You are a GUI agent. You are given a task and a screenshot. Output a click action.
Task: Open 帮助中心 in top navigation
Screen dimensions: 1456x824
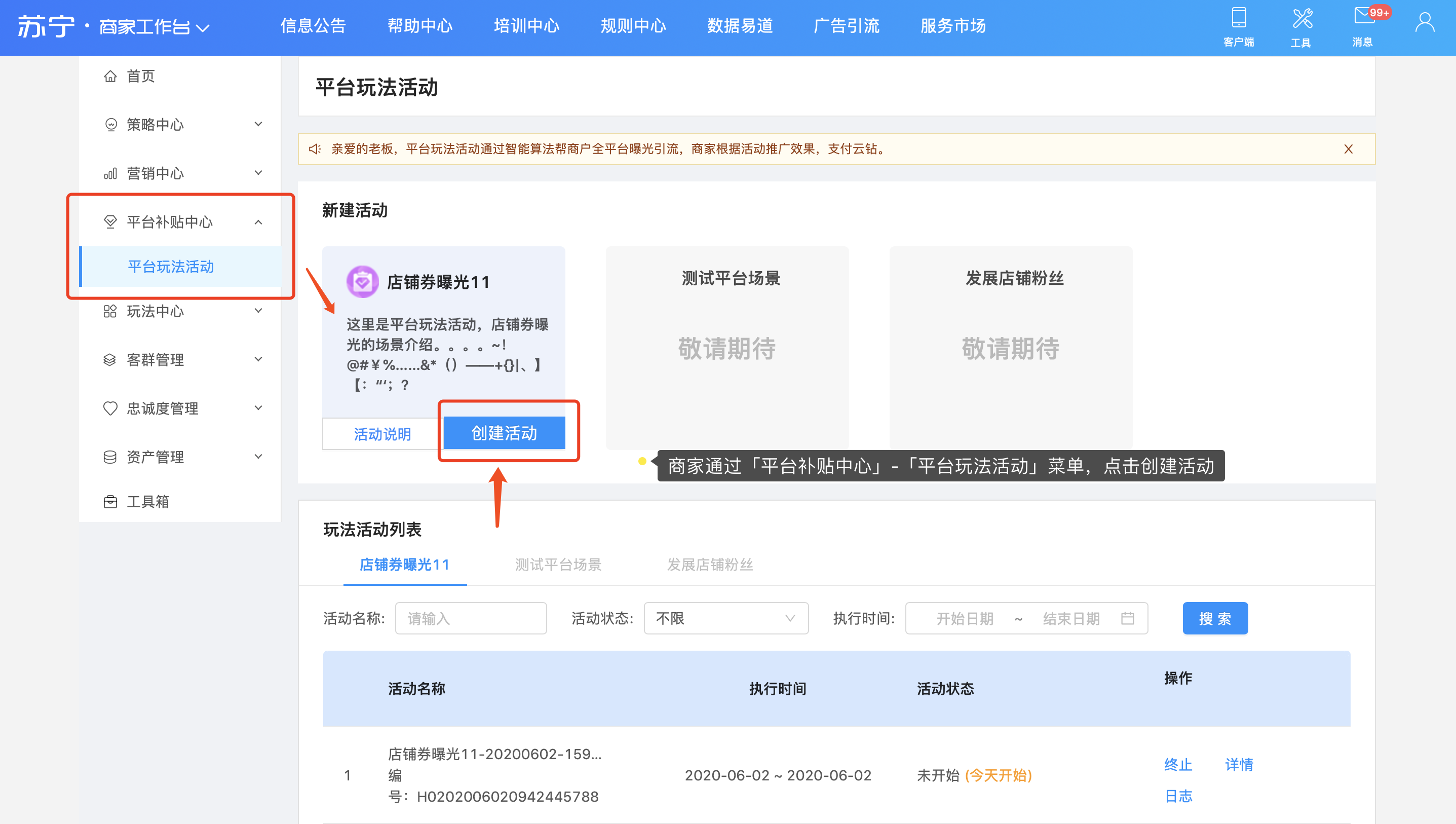pos(419,26)
